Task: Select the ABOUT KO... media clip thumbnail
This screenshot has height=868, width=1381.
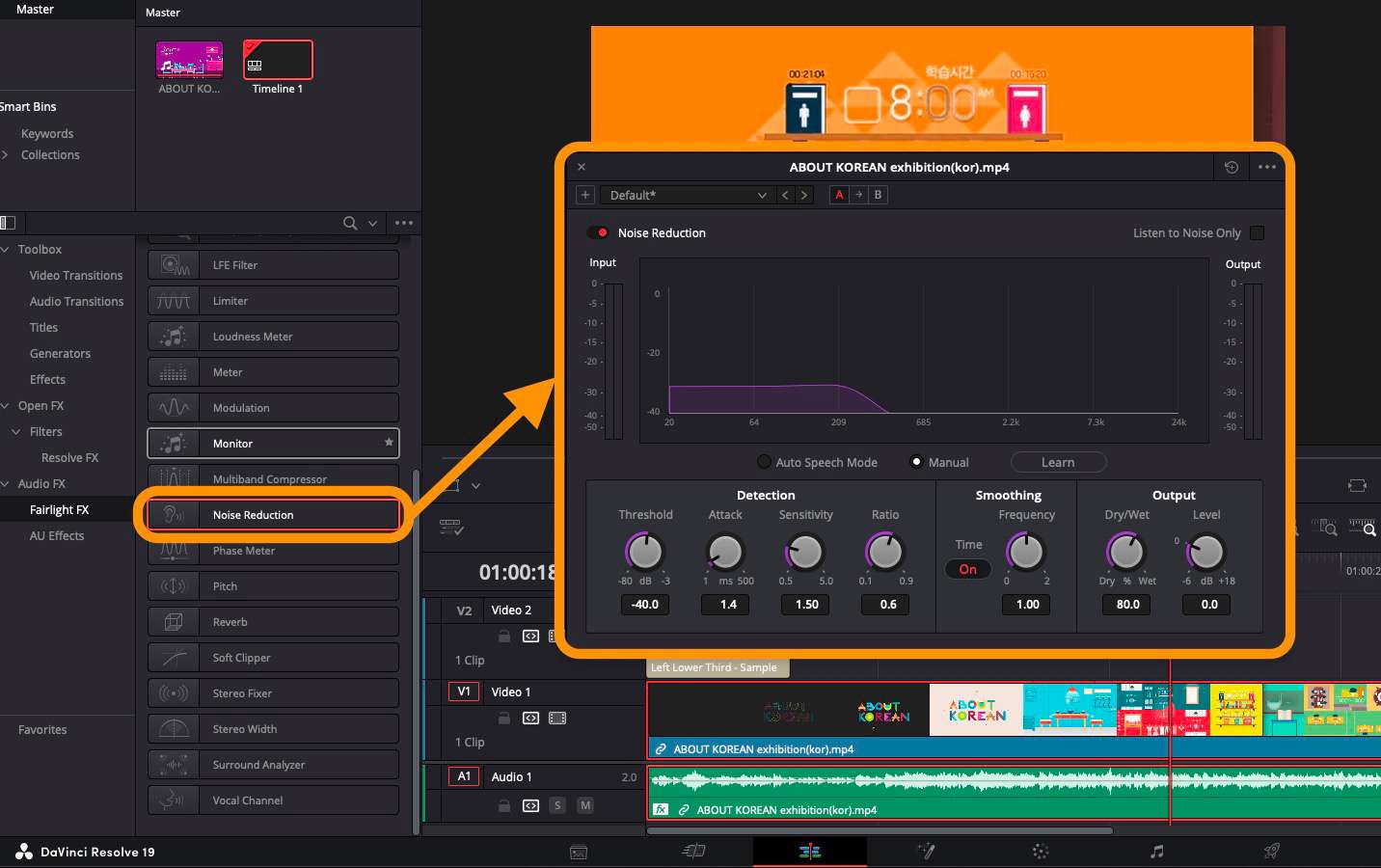Action: [189, 60]
